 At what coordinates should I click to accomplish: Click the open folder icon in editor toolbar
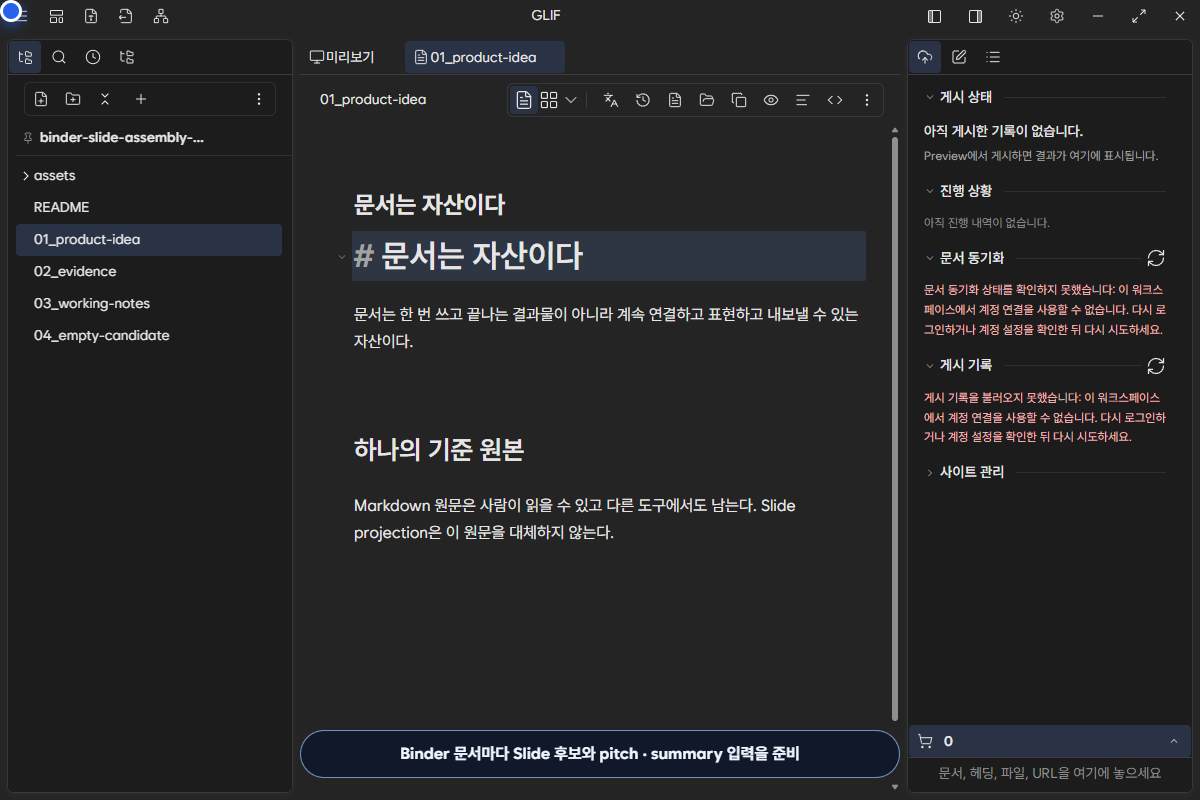click(x=707, y=100)
